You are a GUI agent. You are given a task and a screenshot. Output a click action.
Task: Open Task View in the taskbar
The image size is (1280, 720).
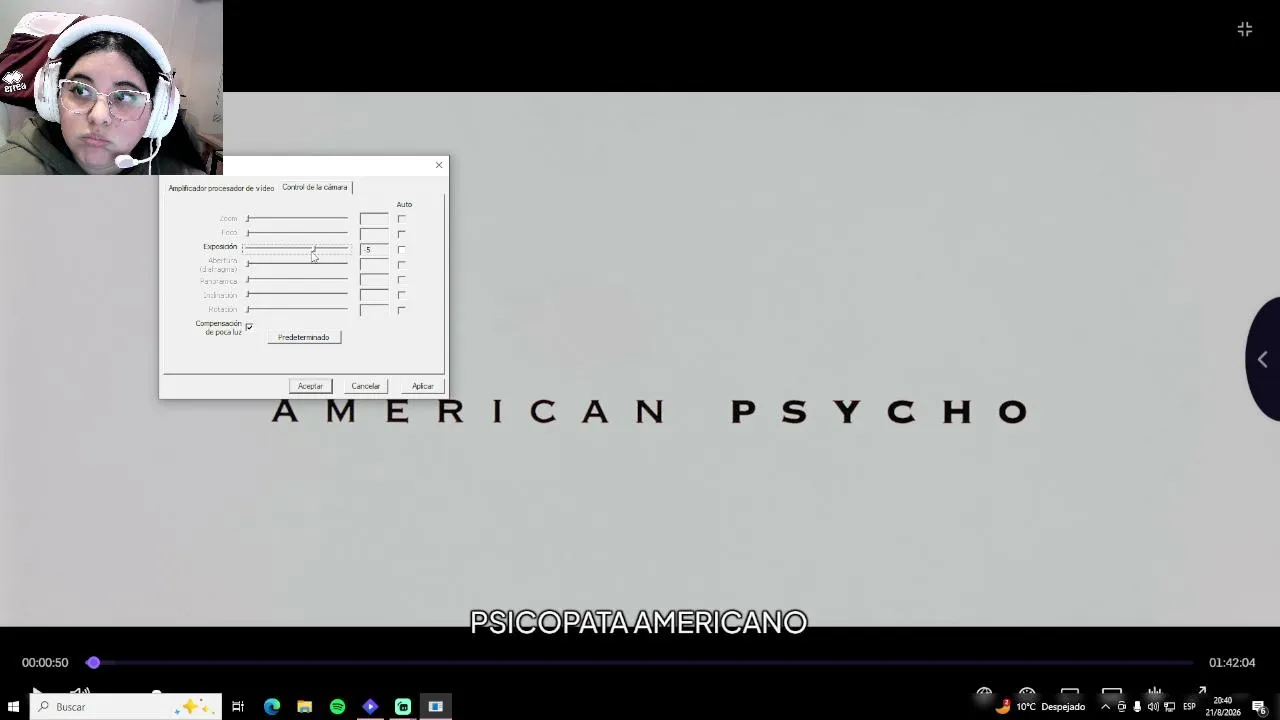238,707
